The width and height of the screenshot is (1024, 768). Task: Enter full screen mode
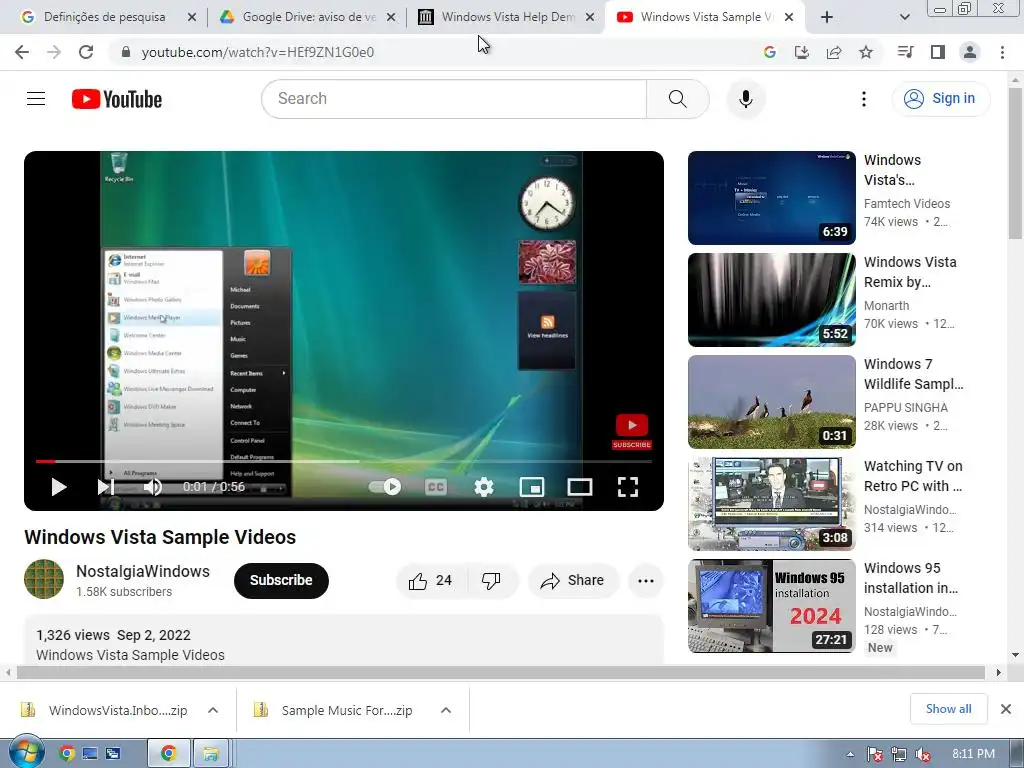pyautogui.click(x=628, y=487)
